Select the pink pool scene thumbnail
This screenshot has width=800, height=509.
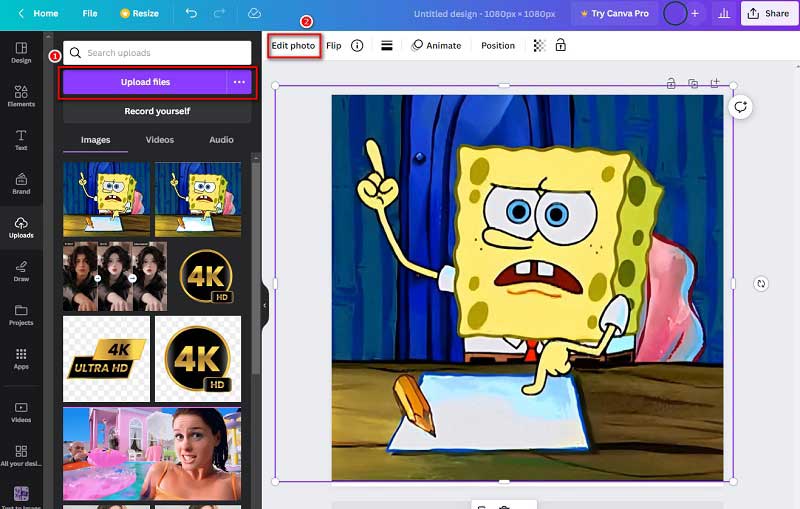(x=152, y=454)
